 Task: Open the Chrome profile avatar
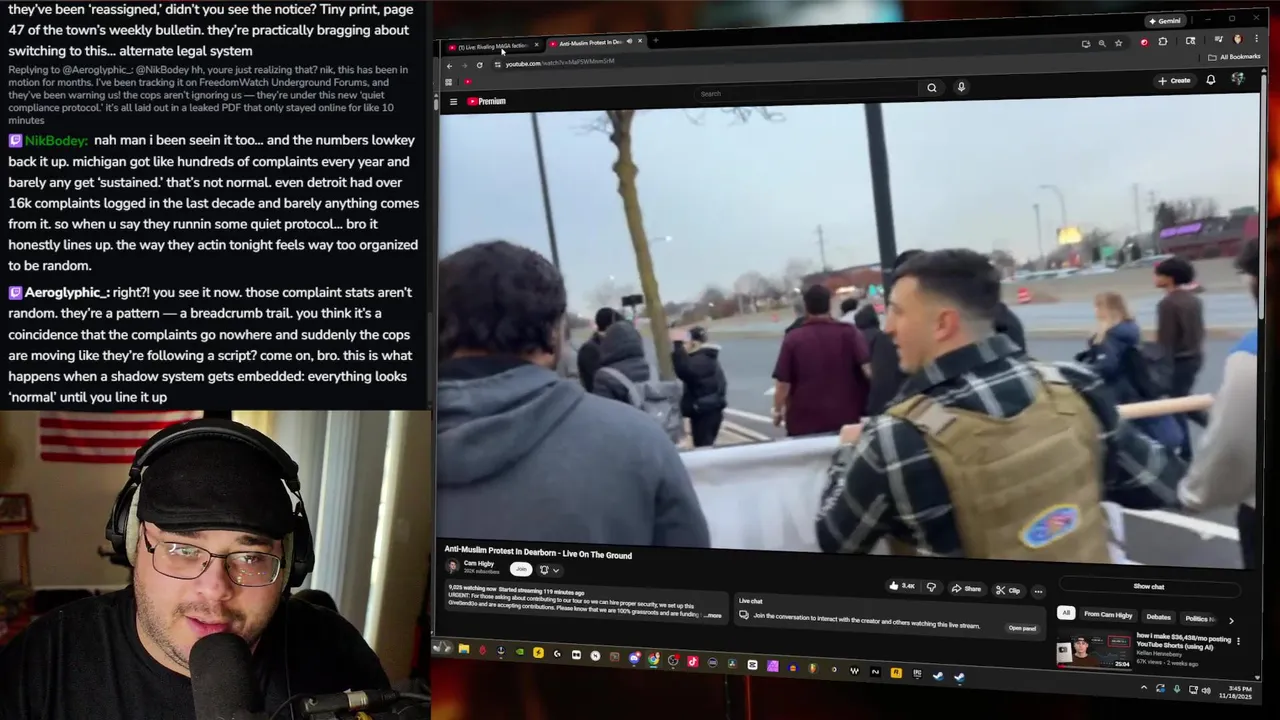(1238, 39)
